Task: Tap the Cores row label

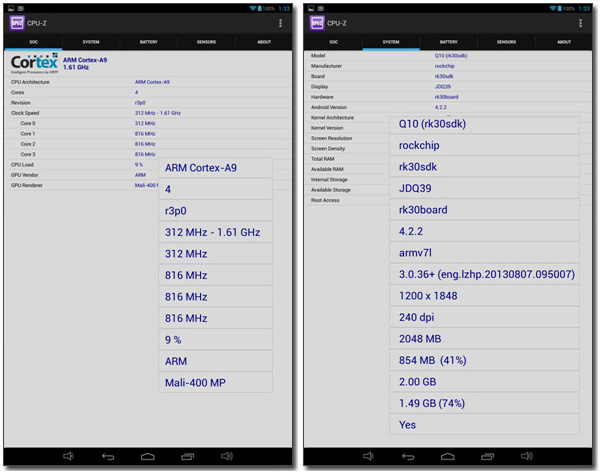Action: (x=18, y=93)
